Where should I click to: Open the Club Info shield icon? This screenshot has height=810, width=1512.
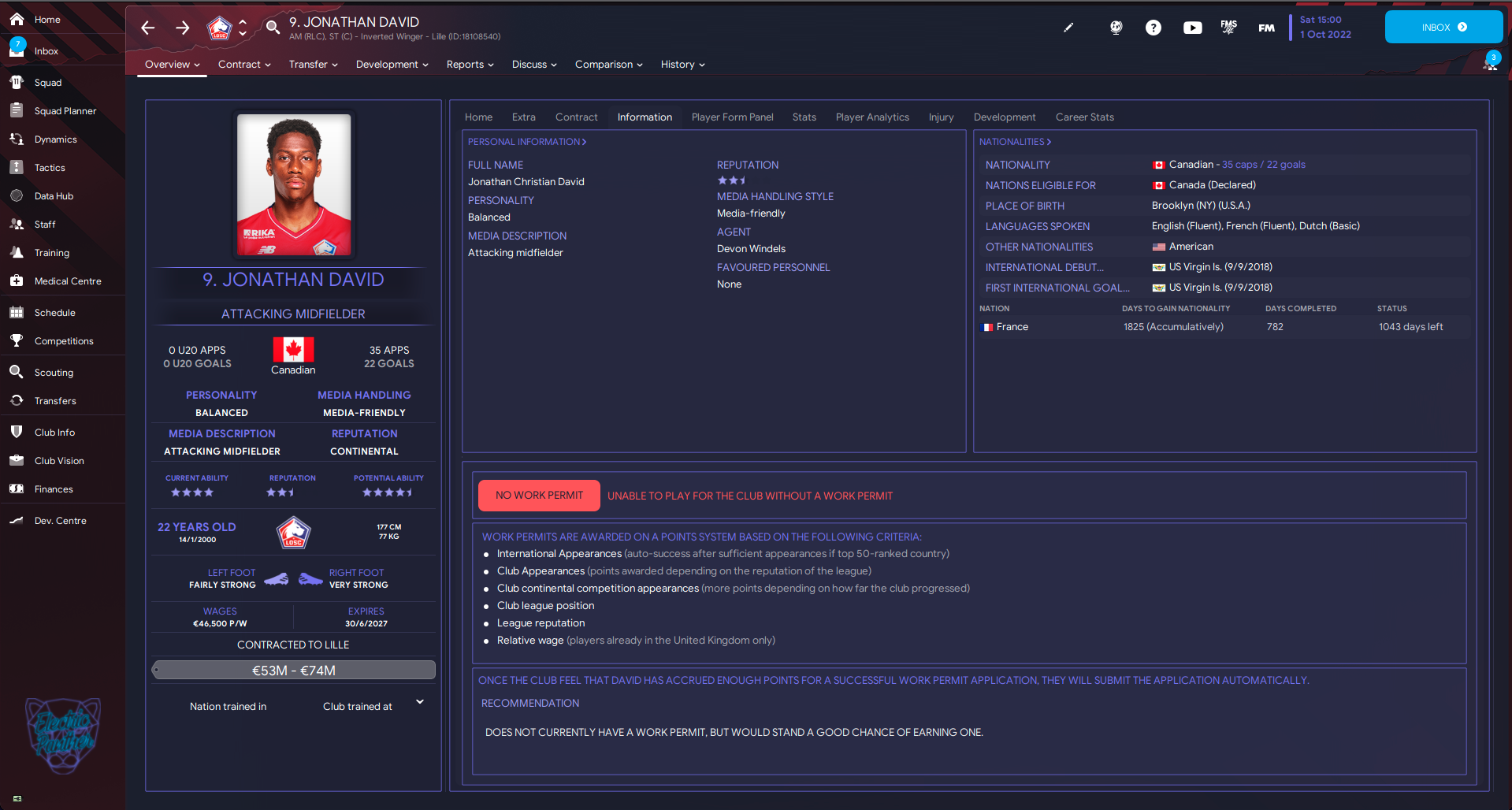tap(17, 432)
